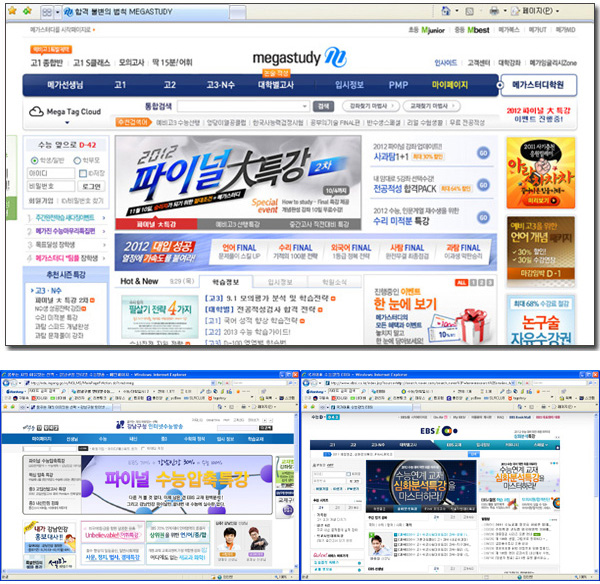Click the 교재찾기 마법사 button
This screenshot has height=584, width=600.
(431, 106)
